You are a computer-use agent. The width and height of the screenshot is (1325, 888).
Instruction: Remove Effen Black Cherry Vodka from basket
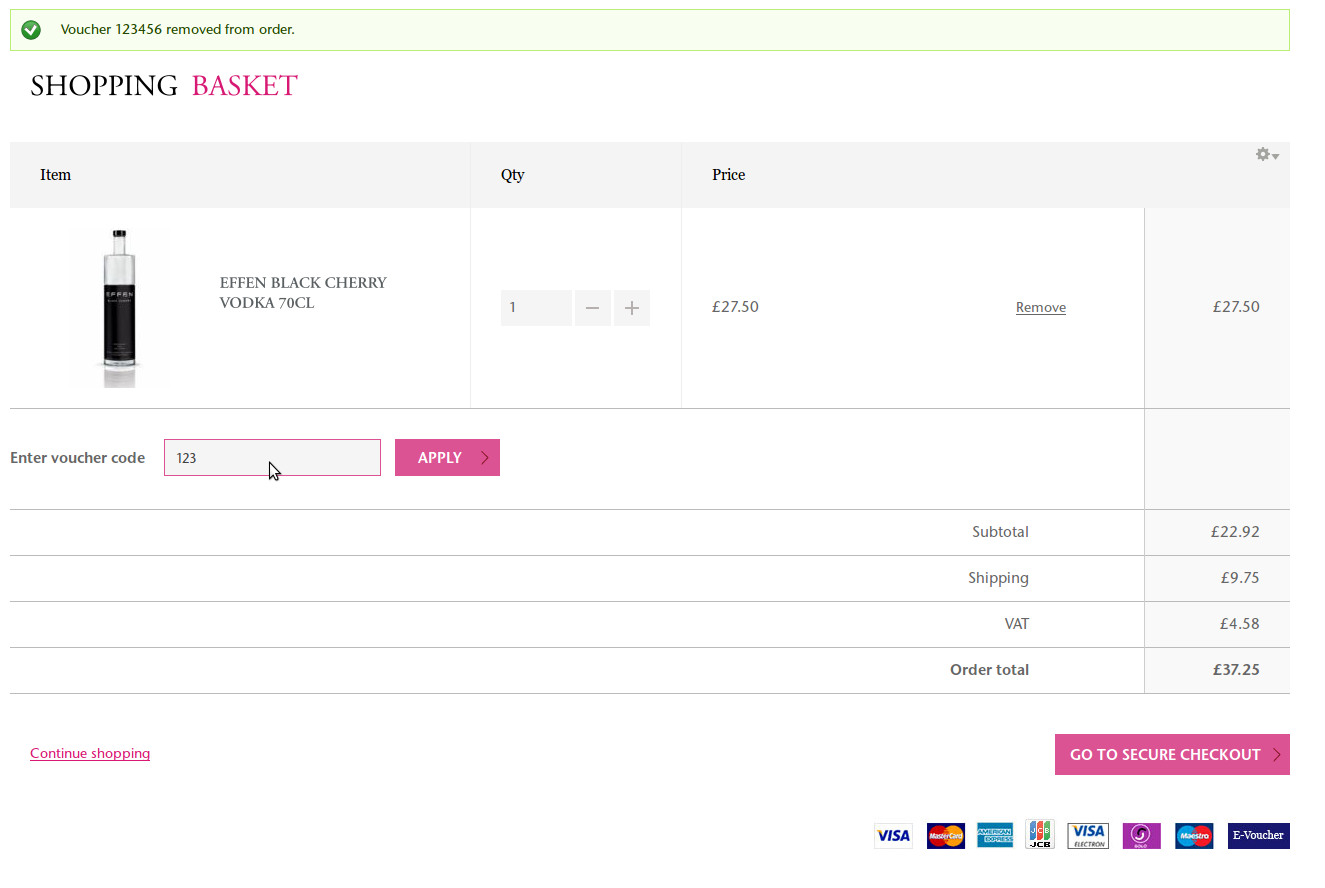click(x=1041, y=307)
